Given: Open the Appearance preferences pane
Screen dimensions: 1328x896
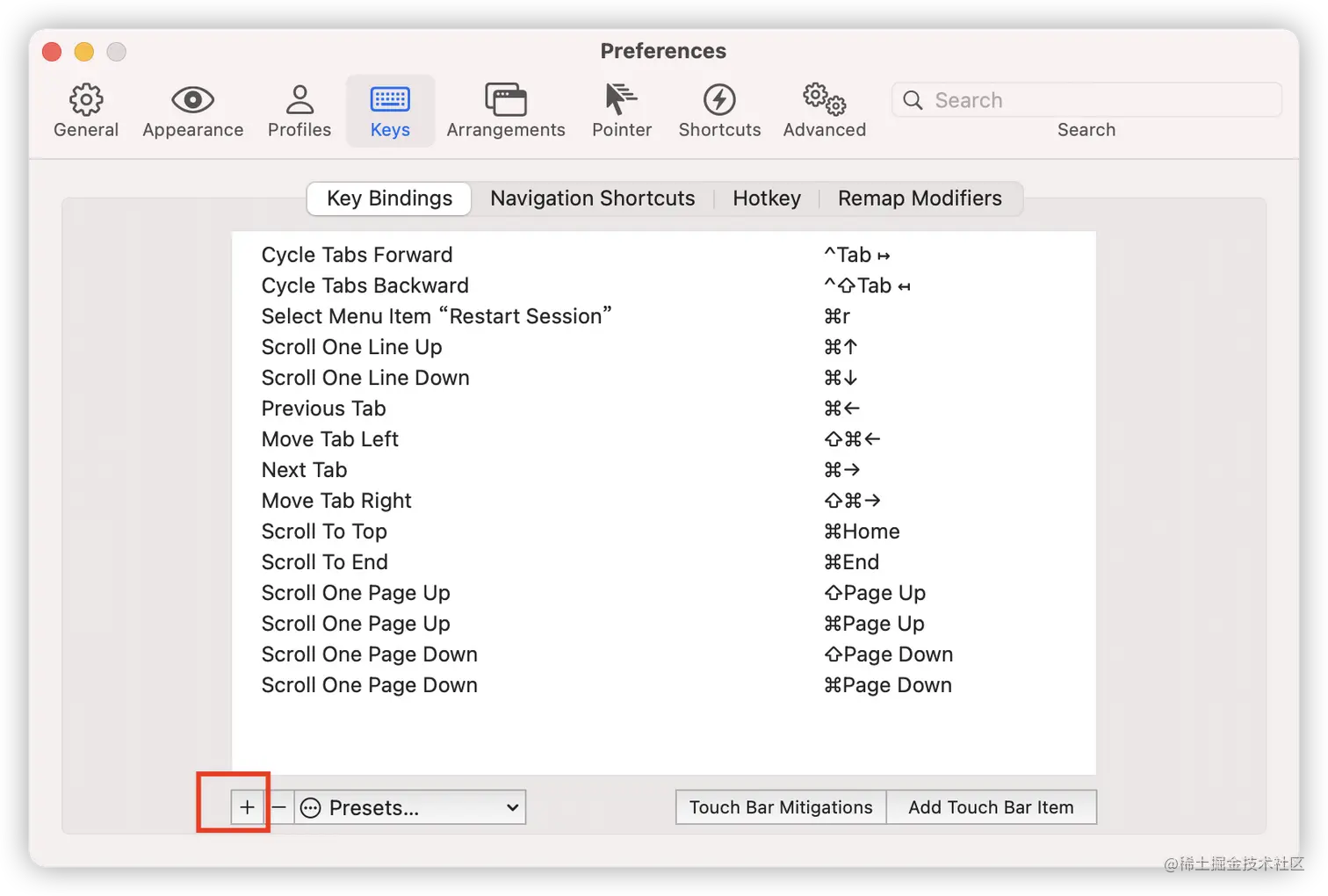Looking at the screenshot, I should [x=192, y=111].
